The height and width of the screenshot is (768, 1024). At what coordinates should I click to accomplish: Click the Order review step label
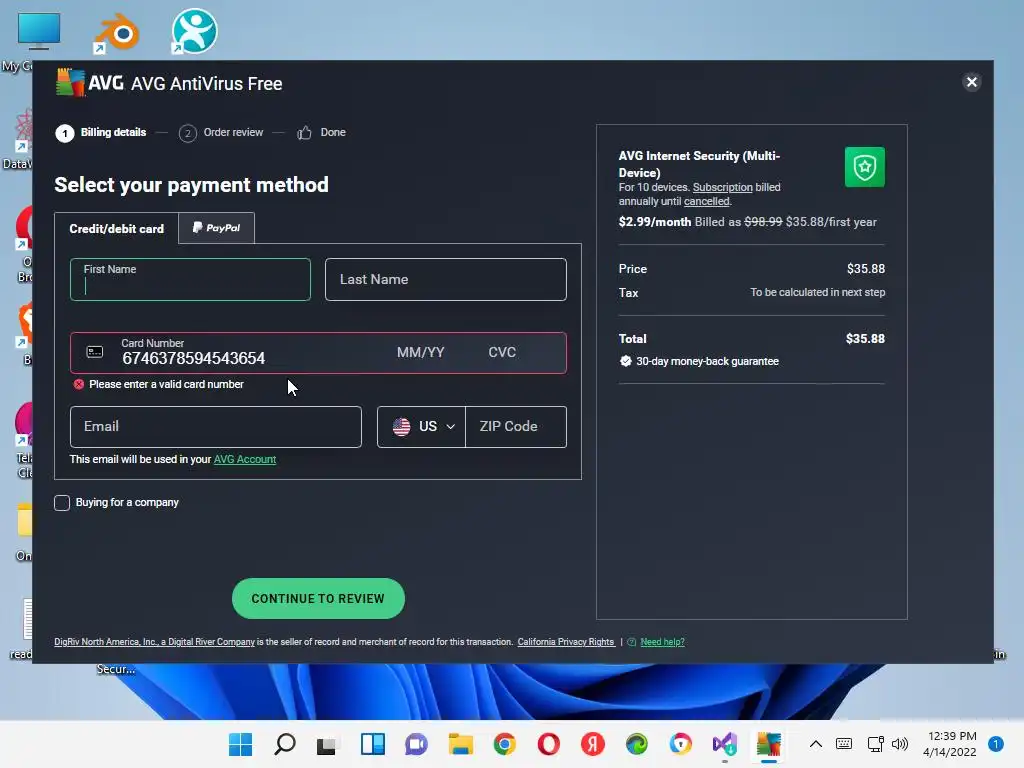[233, 133]
